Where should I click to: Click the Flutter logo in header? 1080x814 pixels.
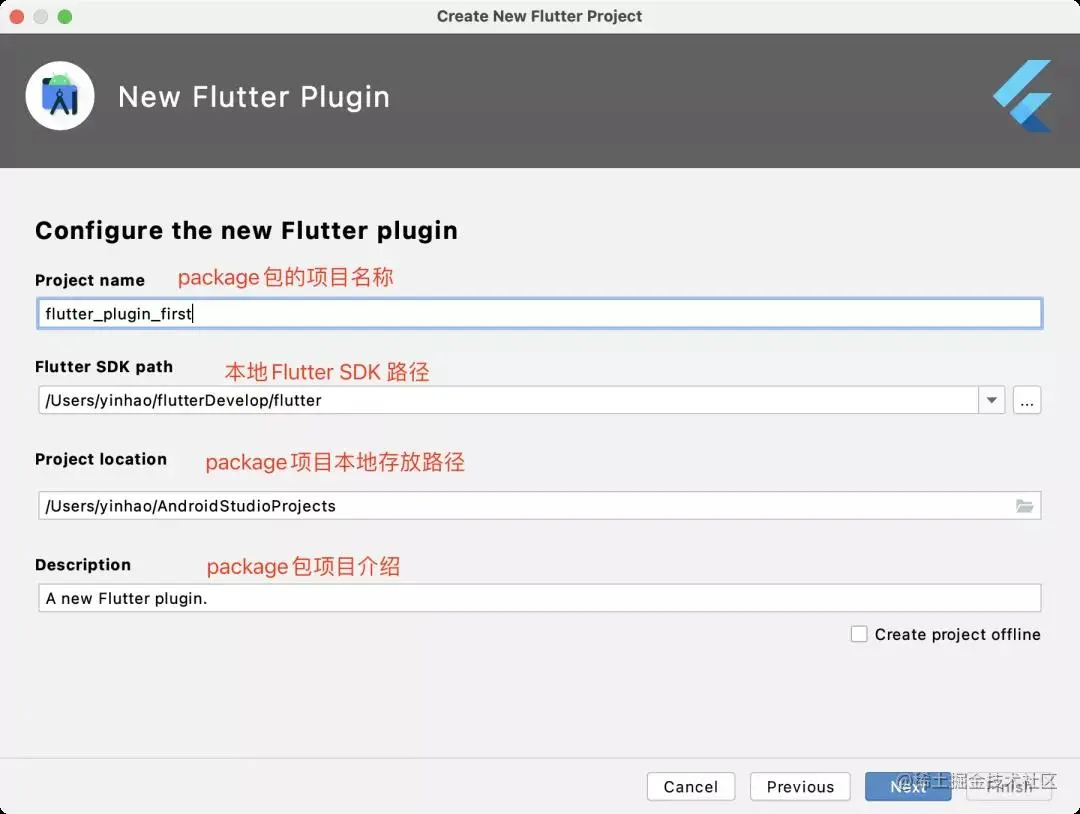coord(1023,96)
